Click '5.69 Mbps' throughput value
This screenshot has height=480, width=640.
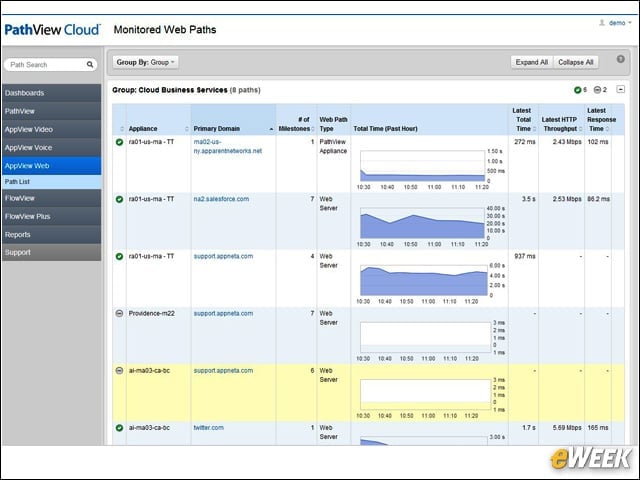pyautogui.click(x=567, y=428)
